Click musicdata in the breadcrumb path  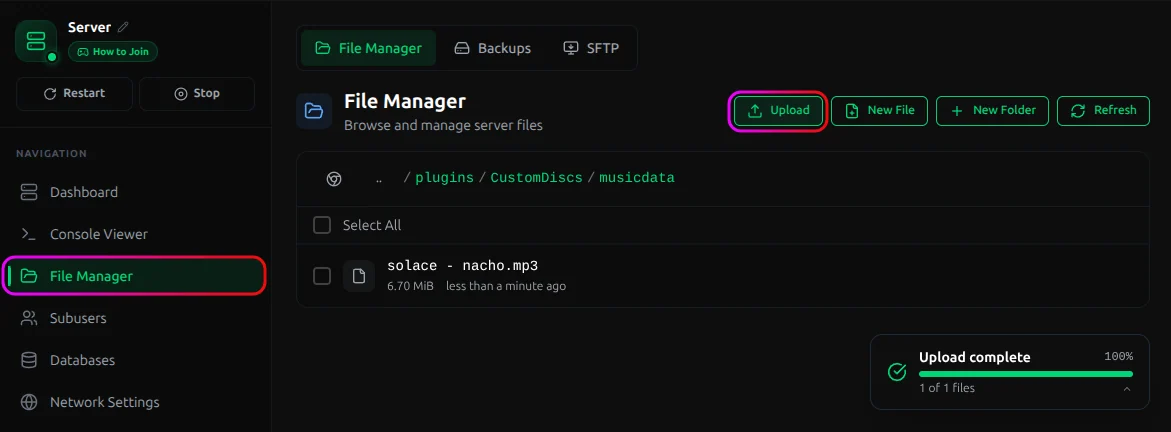pos(636,179)
